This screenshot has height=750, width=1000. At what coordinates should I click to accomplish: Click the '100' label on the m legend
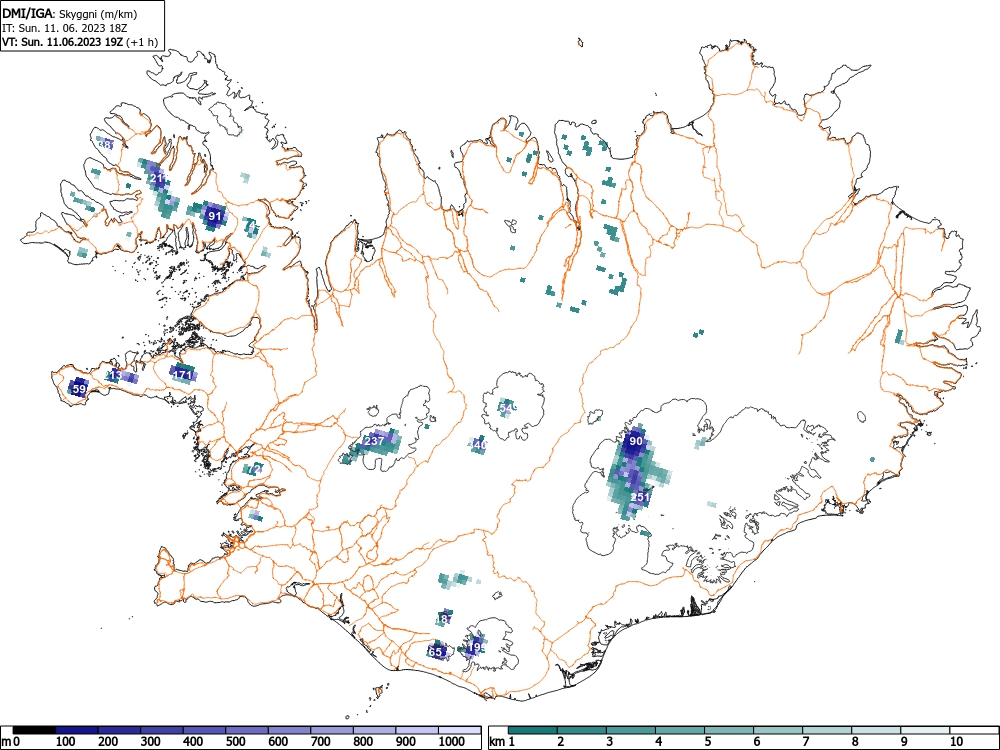click(x=66, y=741)
